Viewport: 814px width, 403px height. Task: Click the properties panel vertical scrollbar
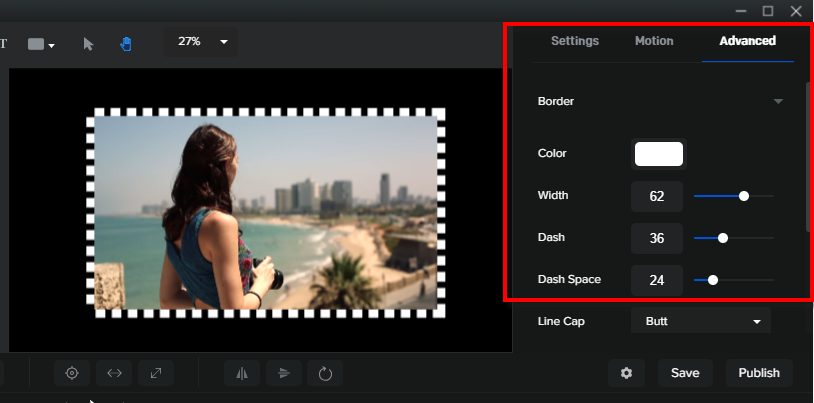(x=807, y=156)
